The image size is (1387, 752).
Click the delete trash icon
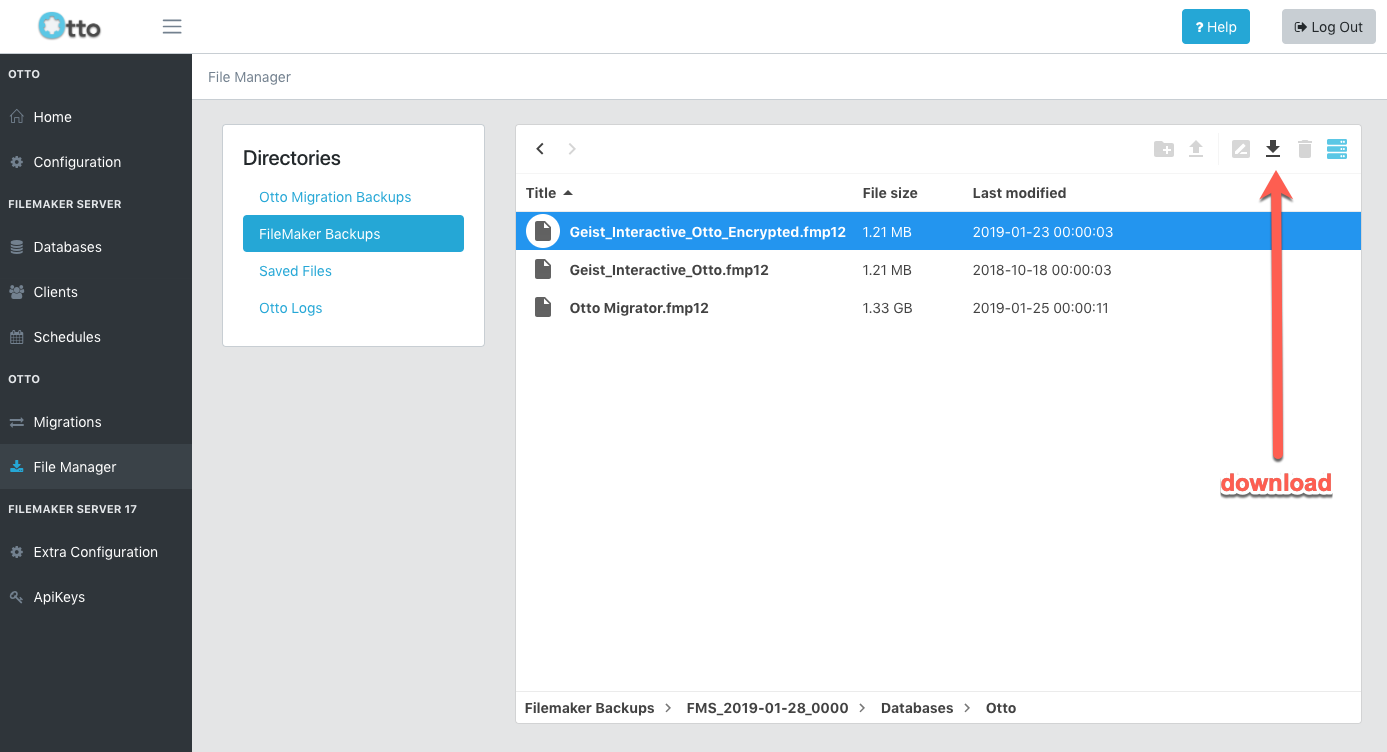pyautogui.click(x=1305, y=149)
